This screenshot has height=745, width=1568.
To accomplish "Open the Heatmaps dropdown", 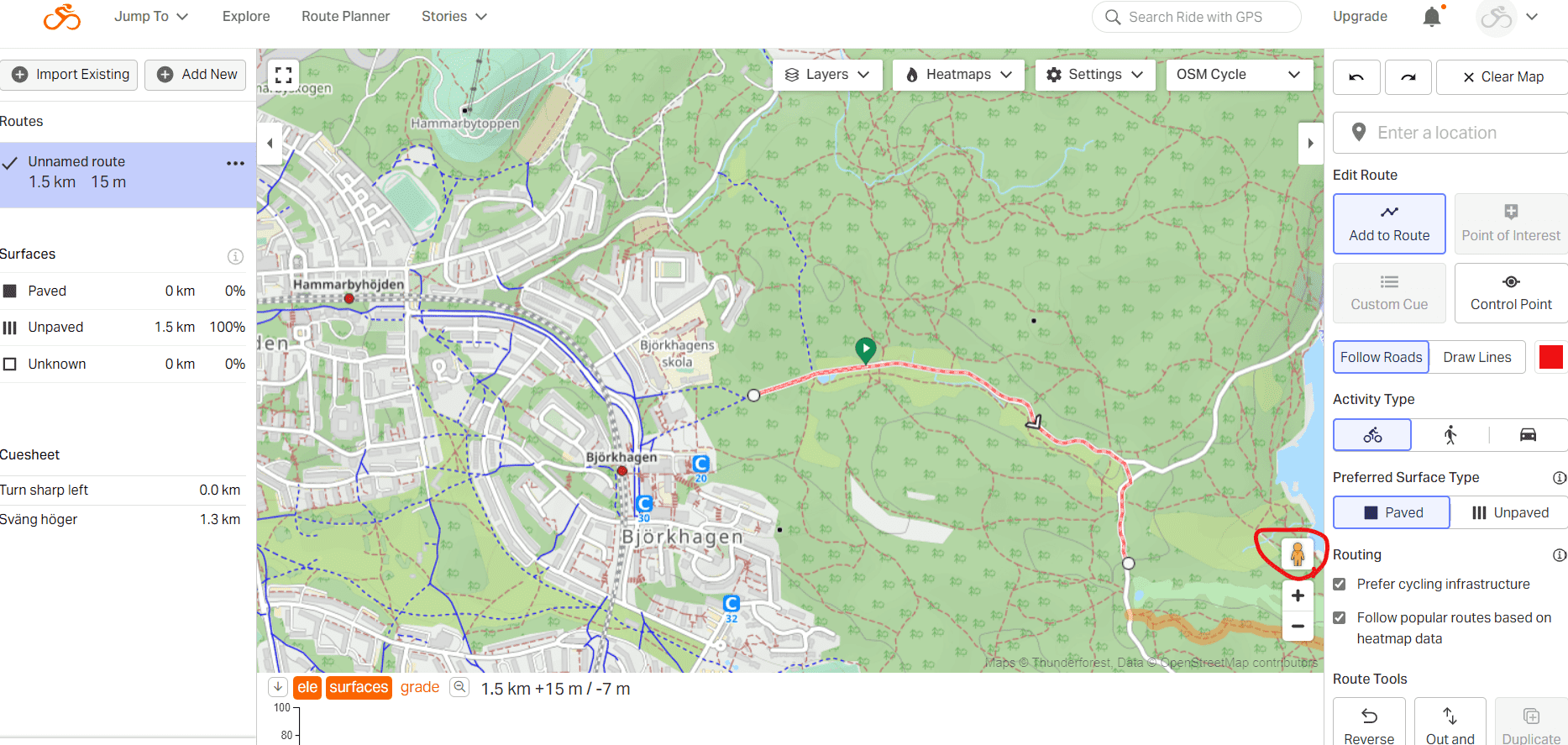I will (958, 75).
